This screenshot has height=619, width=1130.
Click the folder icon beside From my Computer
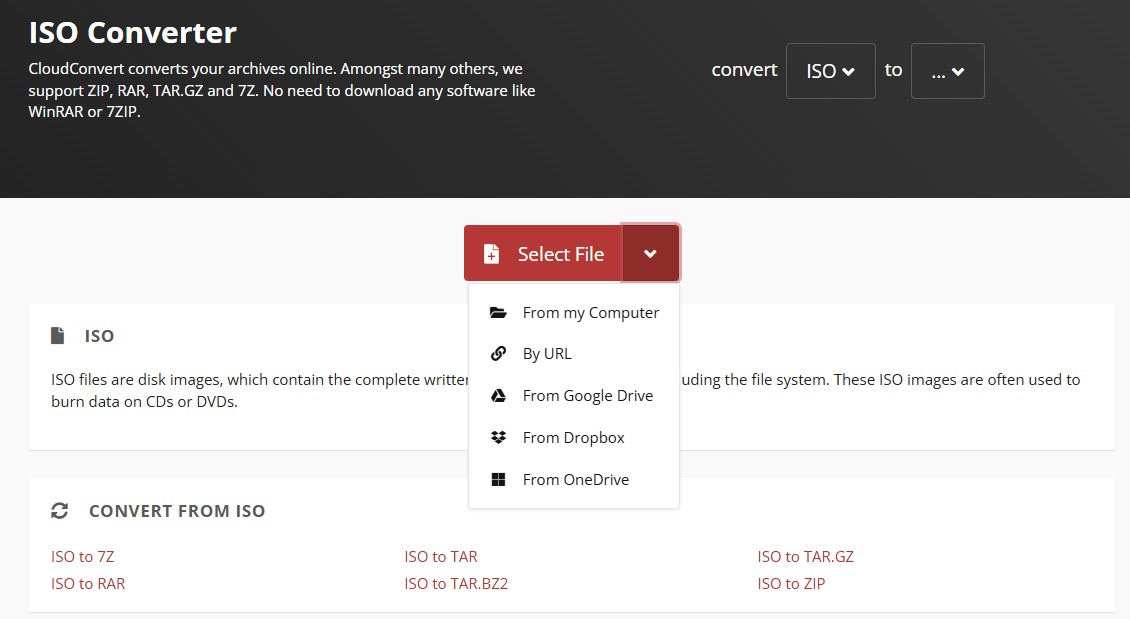498,312
